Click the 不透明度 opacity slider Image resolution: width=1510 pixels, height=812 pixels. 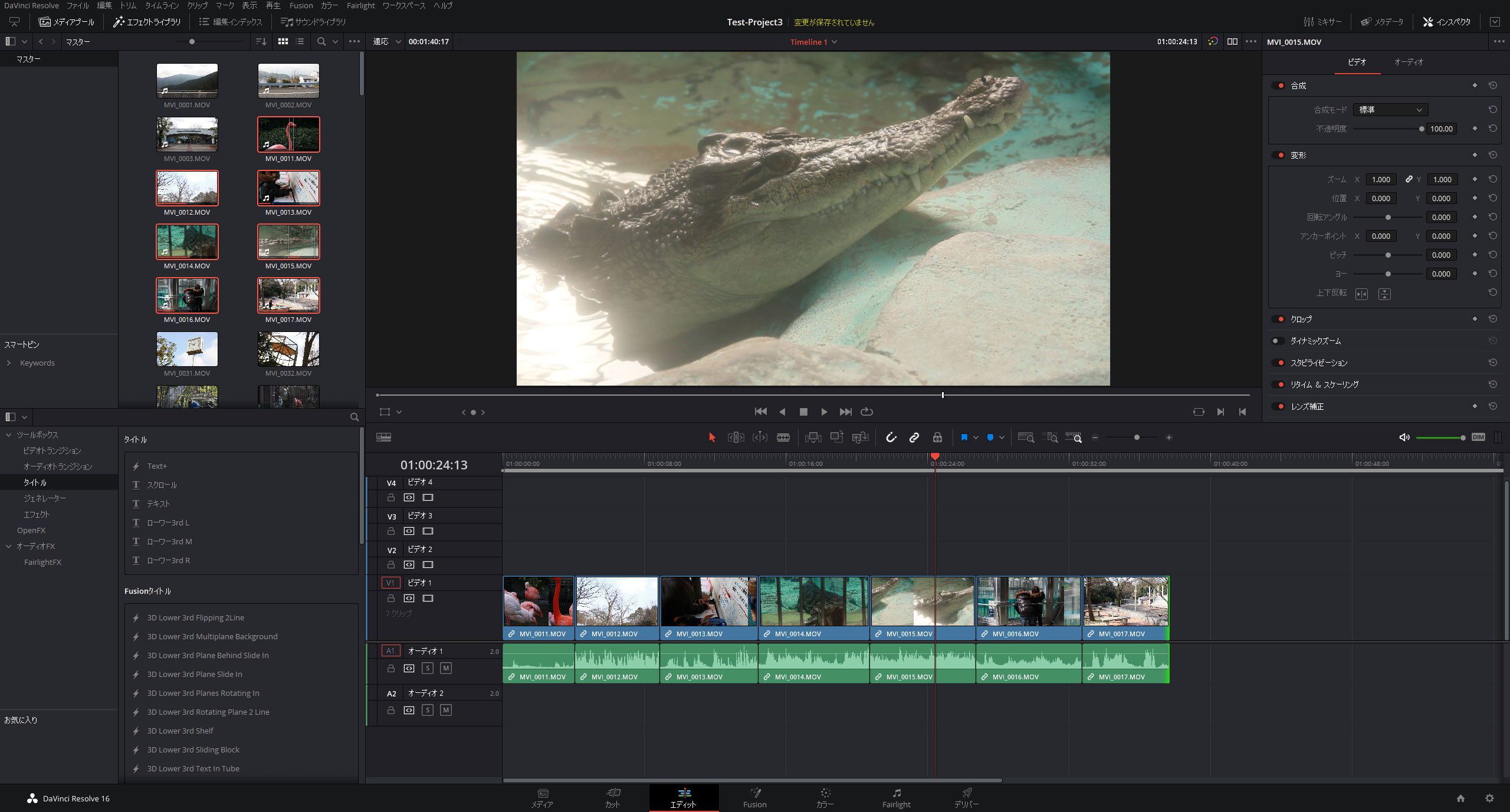click(x=1387, y=129)
